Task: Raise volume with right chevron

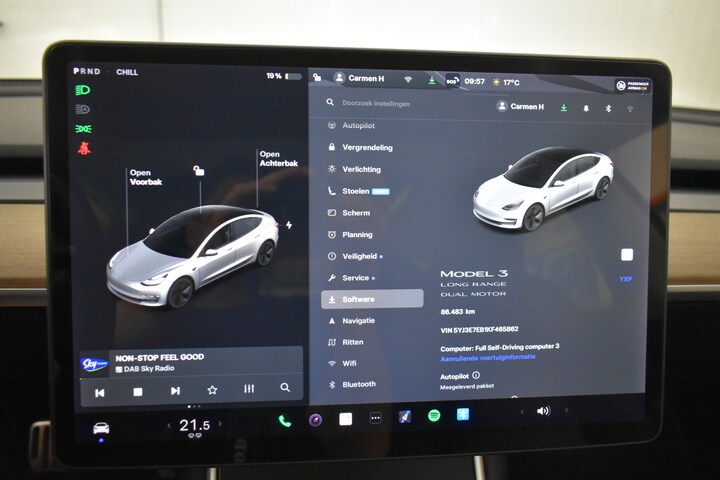Action: point(566,410)
